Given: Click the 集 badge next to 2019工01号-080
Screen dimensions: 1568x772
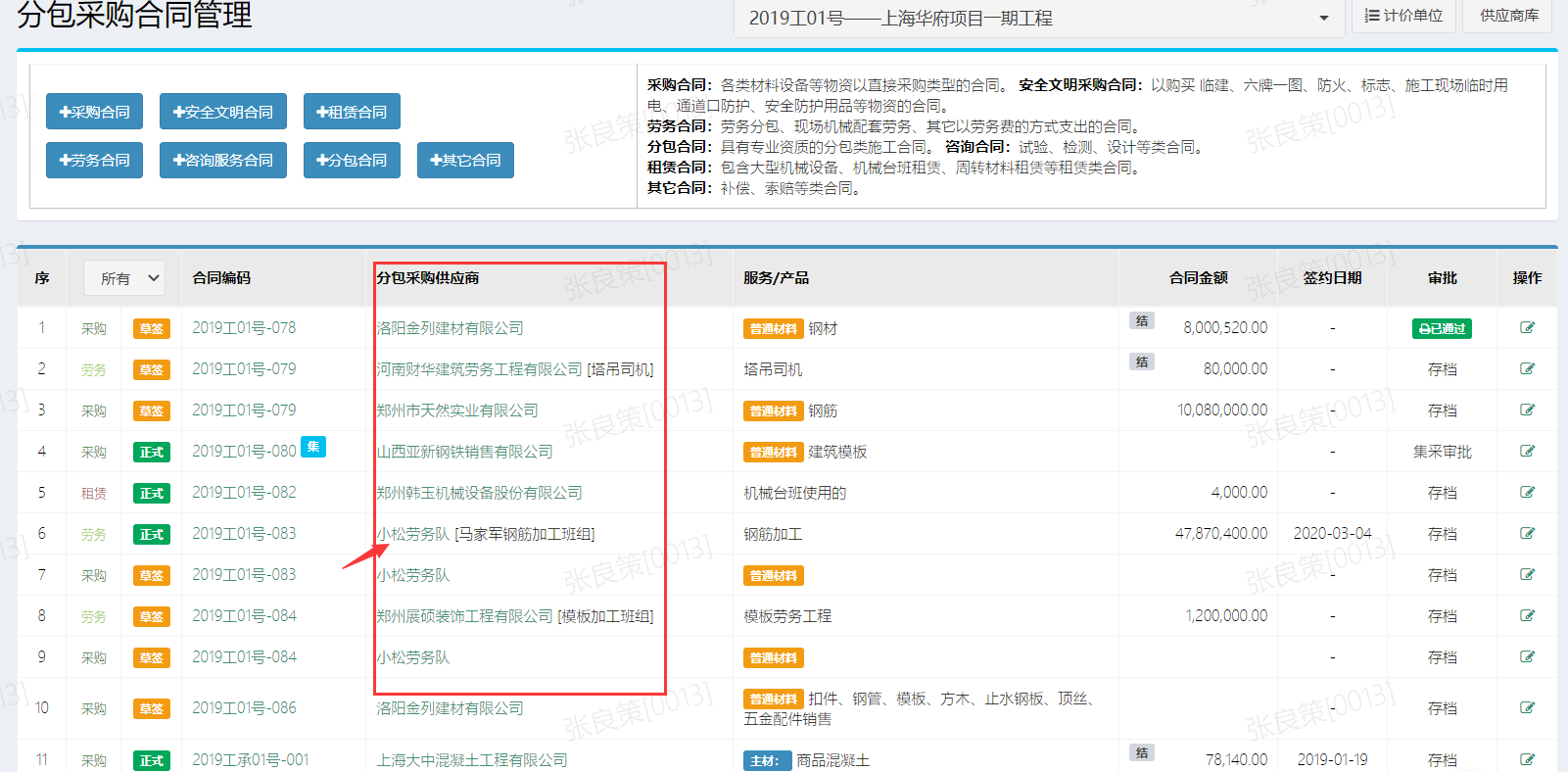Looking at the screenshot, I should click(x=313, y=447).
